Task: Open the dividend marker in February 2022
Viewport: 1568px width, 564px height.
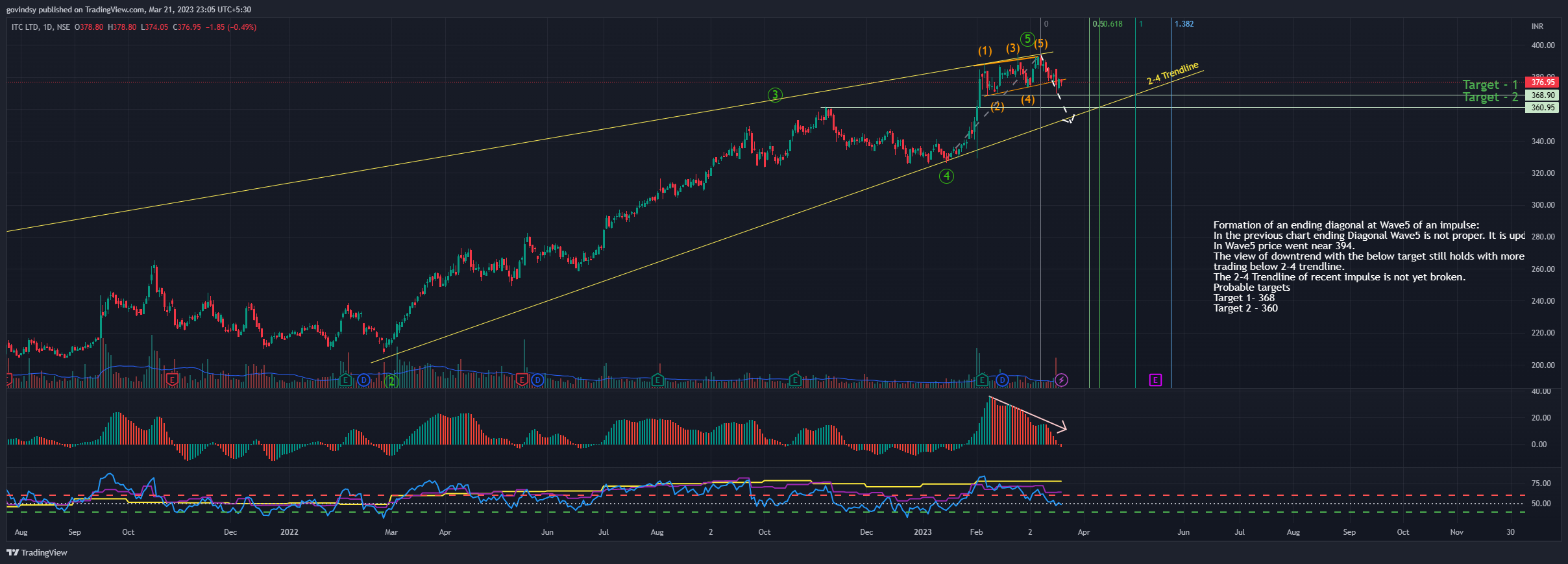Action: (363, 380)
